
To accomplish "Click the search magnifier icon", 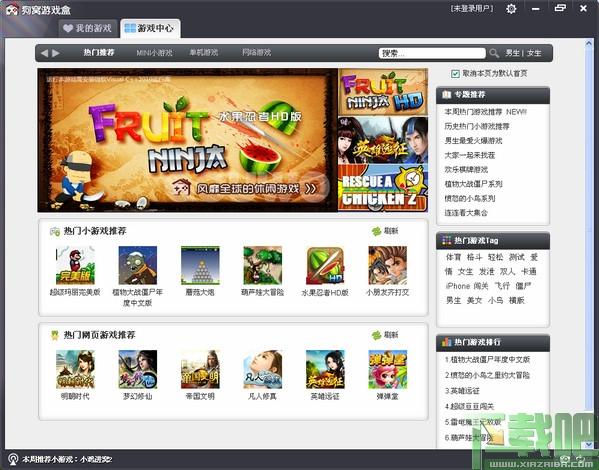I will click(x=494, y=53).
